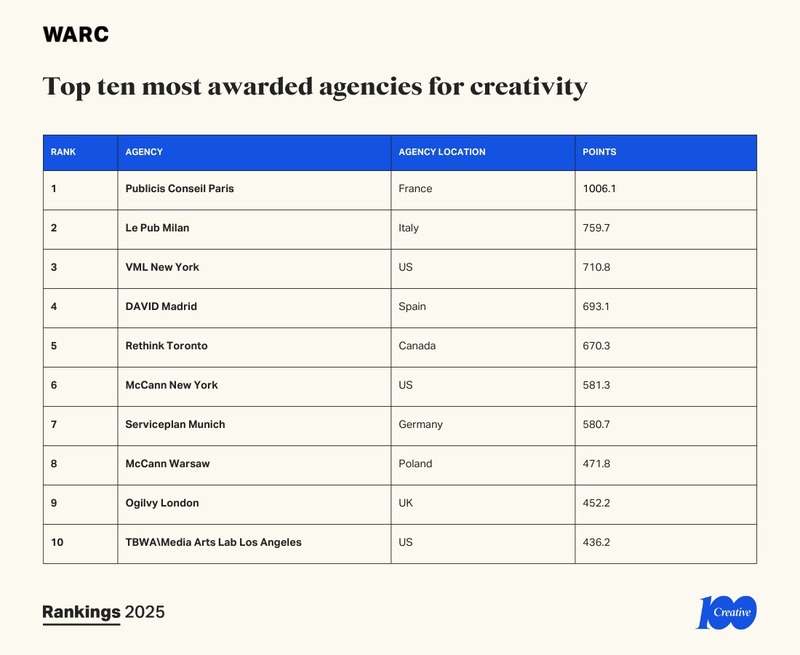Click Serviceplan Munich agency cell
This screenshot has width=800, height=655.
tap(175, 424)
